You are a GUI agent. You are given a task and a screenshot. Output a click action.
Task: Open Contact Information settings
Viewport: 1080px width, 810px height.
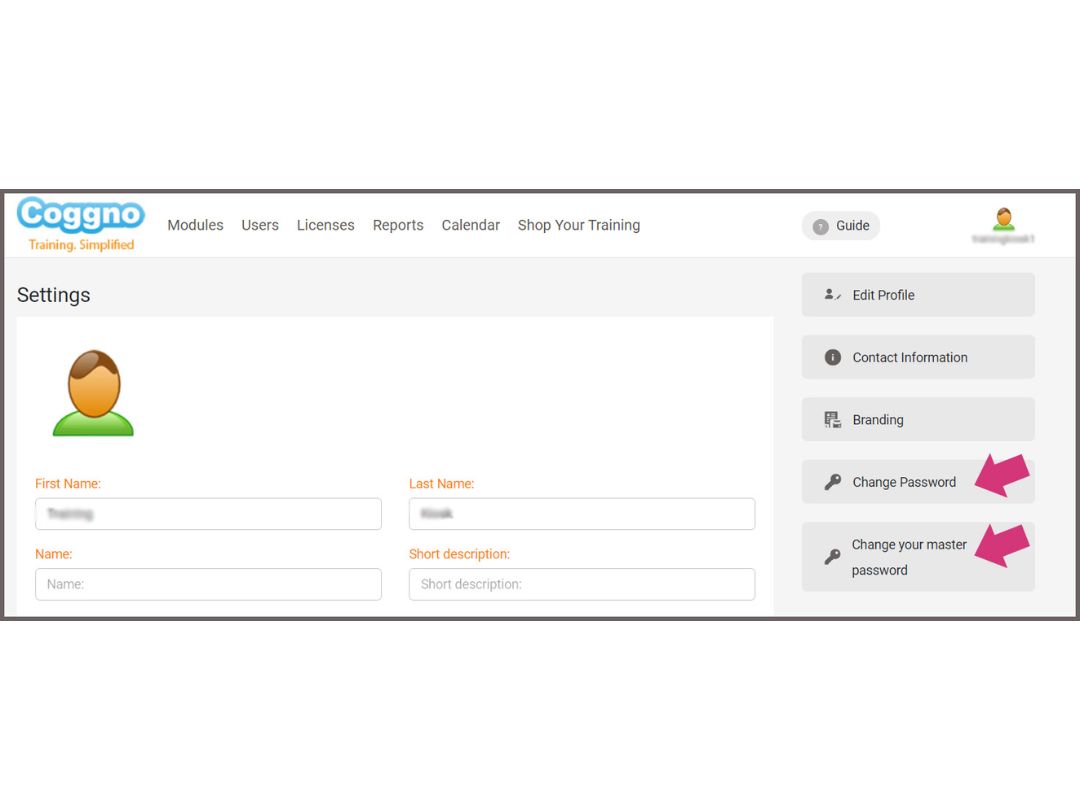tap(918, 357)
